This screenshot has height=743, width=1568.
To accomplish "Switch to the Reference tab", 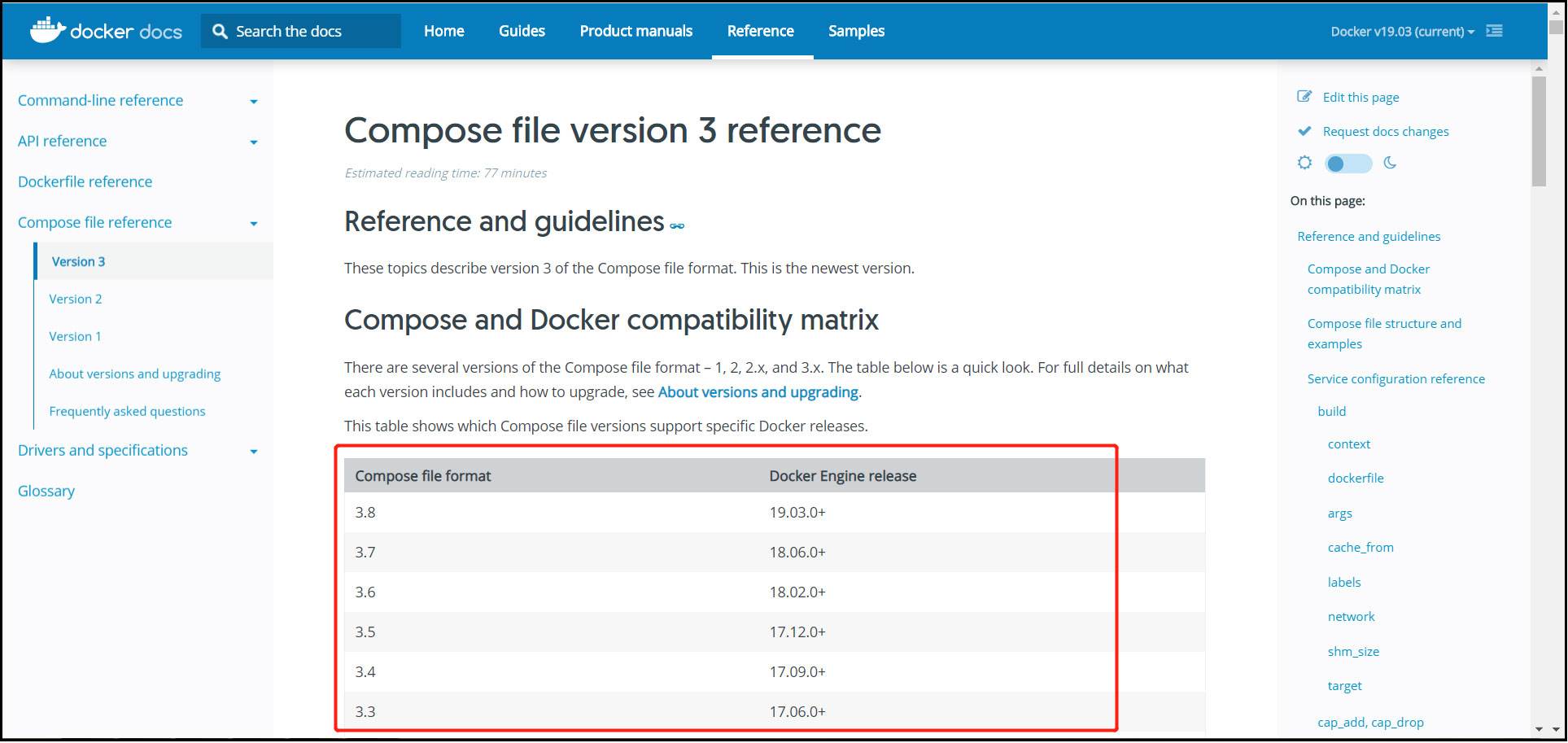I will pos(760,31).
